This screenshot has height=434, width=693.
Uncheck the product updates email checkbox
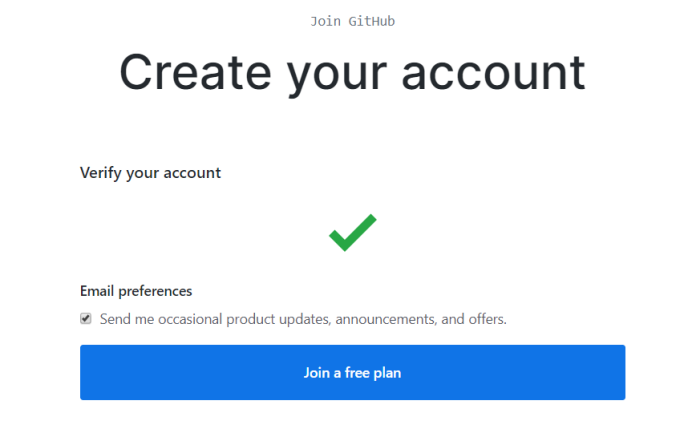tap(86, 319)
